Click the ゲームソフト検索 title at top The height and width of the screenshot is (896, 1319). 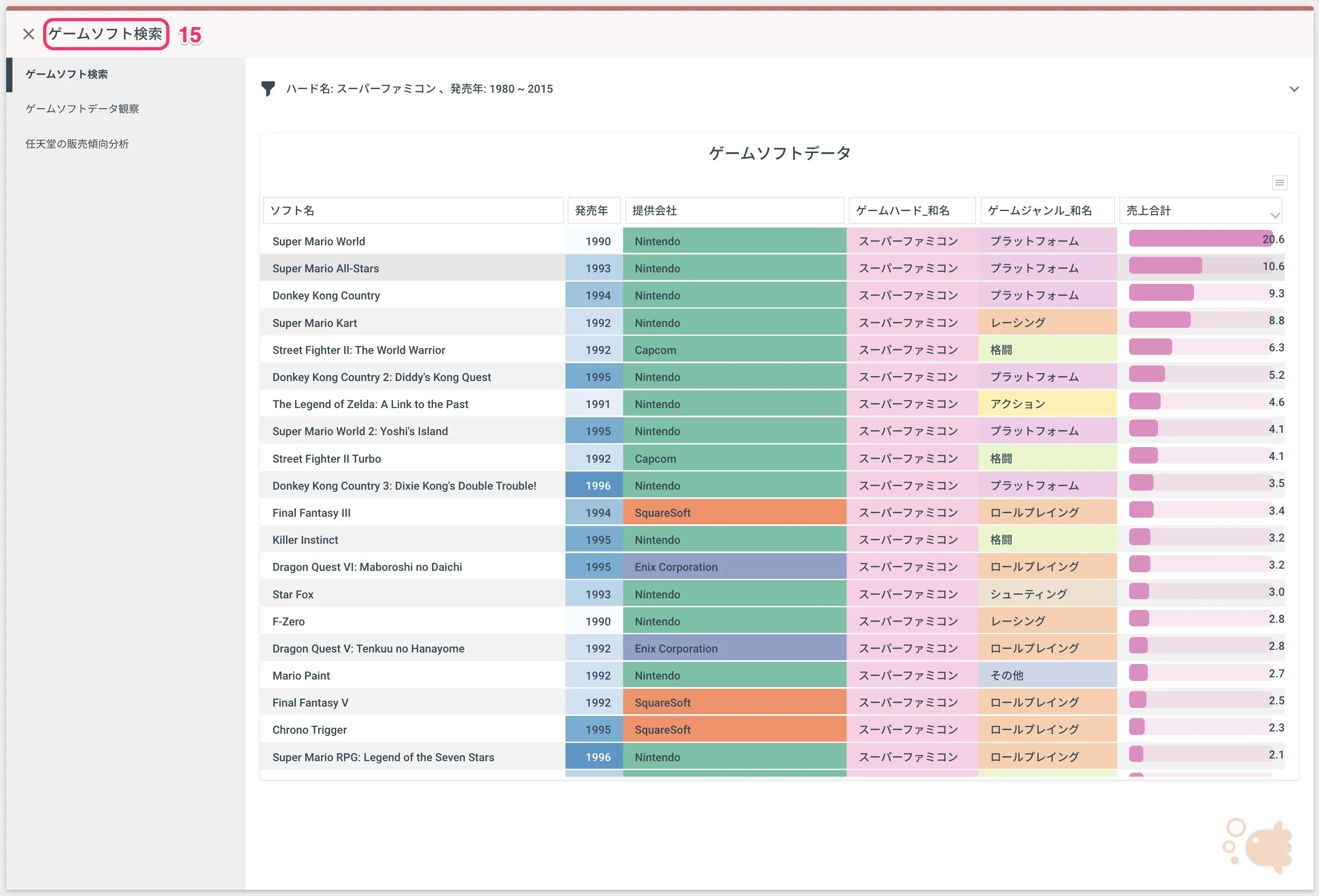(106, 34)
